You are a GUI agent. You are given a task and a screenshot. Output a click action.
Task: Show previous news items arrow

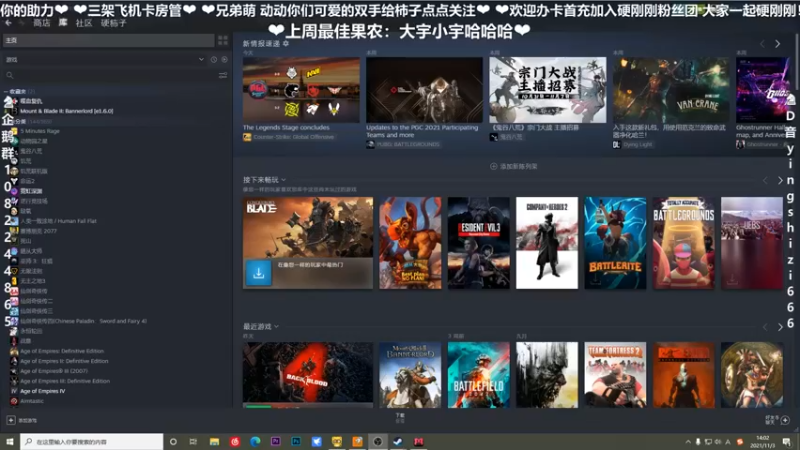763,44
